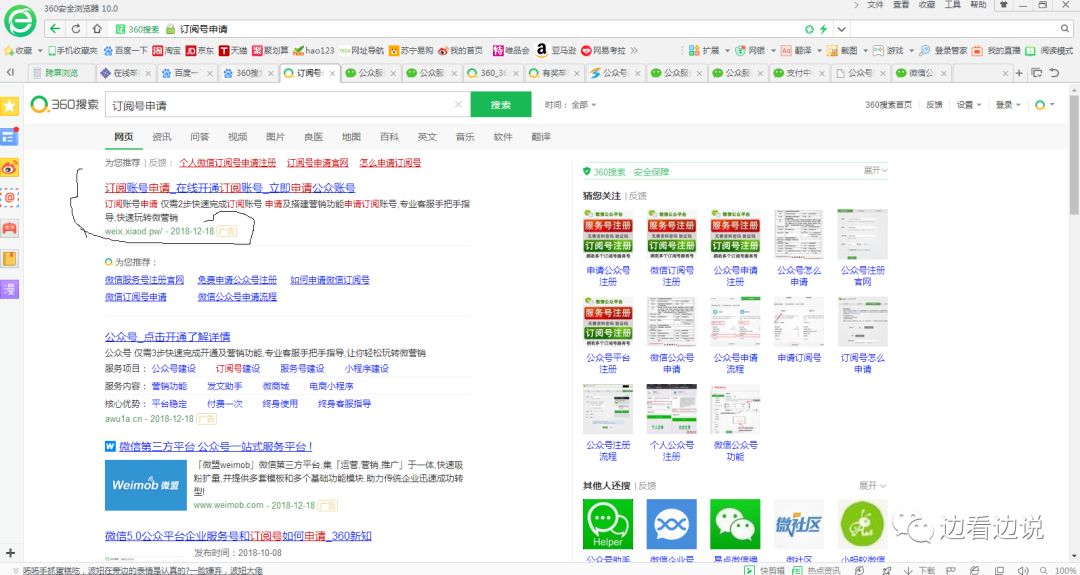1080x575 pixels.
Task: Click 我的直播 in the toolbar
Action: [997, 50]
